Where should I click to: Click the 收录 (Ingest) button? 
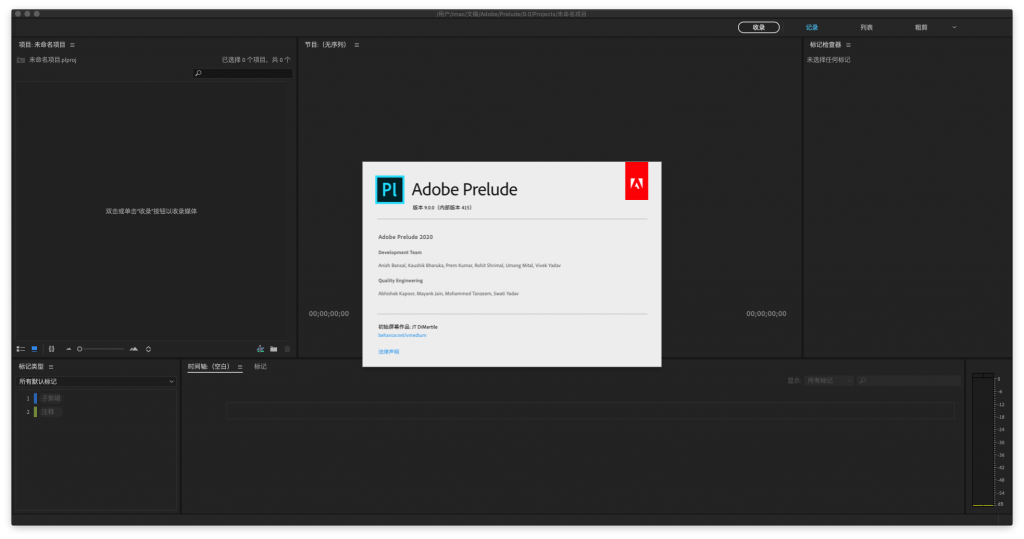tap(758, 27)
